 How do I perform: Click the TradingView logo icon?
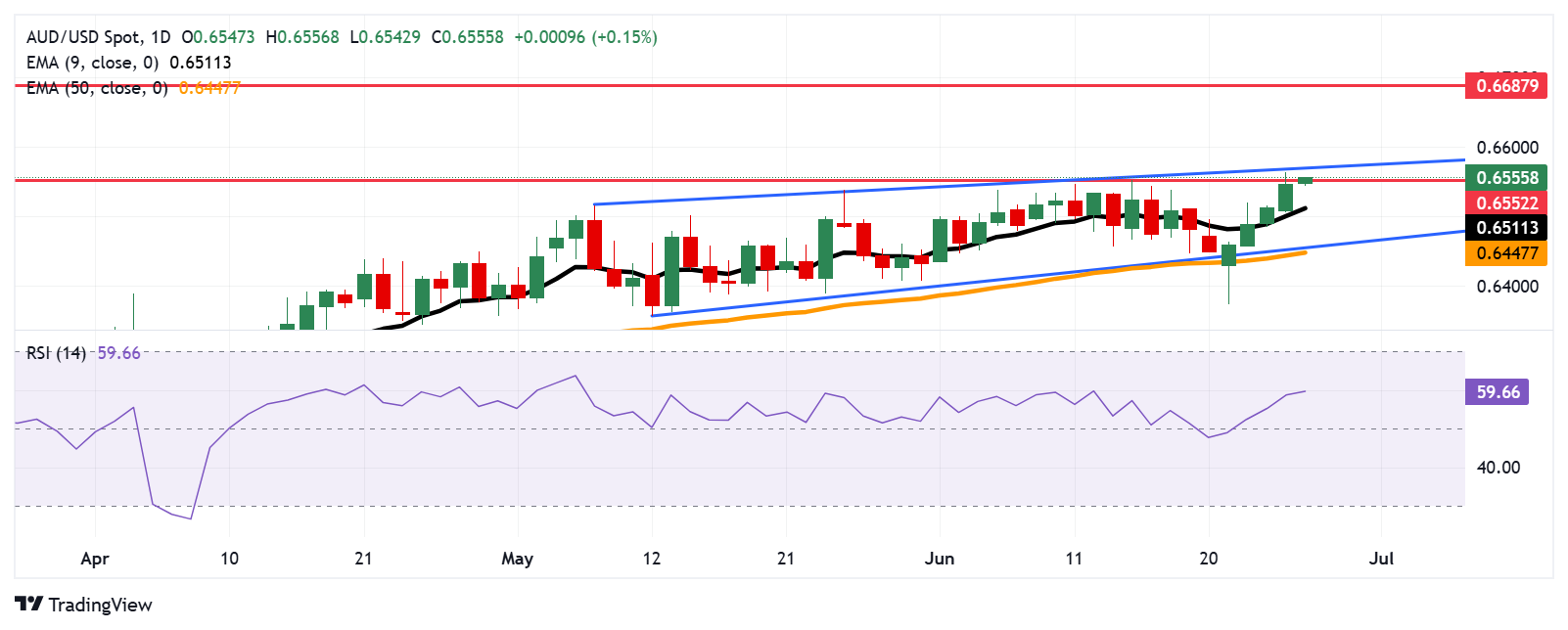pyautogui.click(x=28, y=605)
